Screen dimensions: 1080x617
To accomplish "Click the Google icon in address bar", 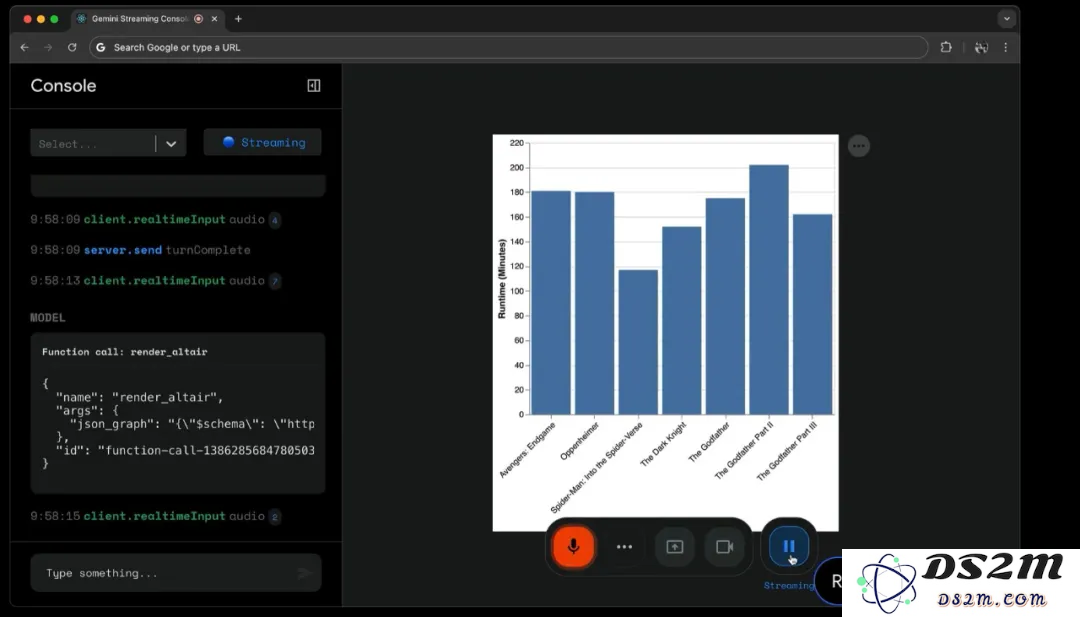I will (101, 48).
